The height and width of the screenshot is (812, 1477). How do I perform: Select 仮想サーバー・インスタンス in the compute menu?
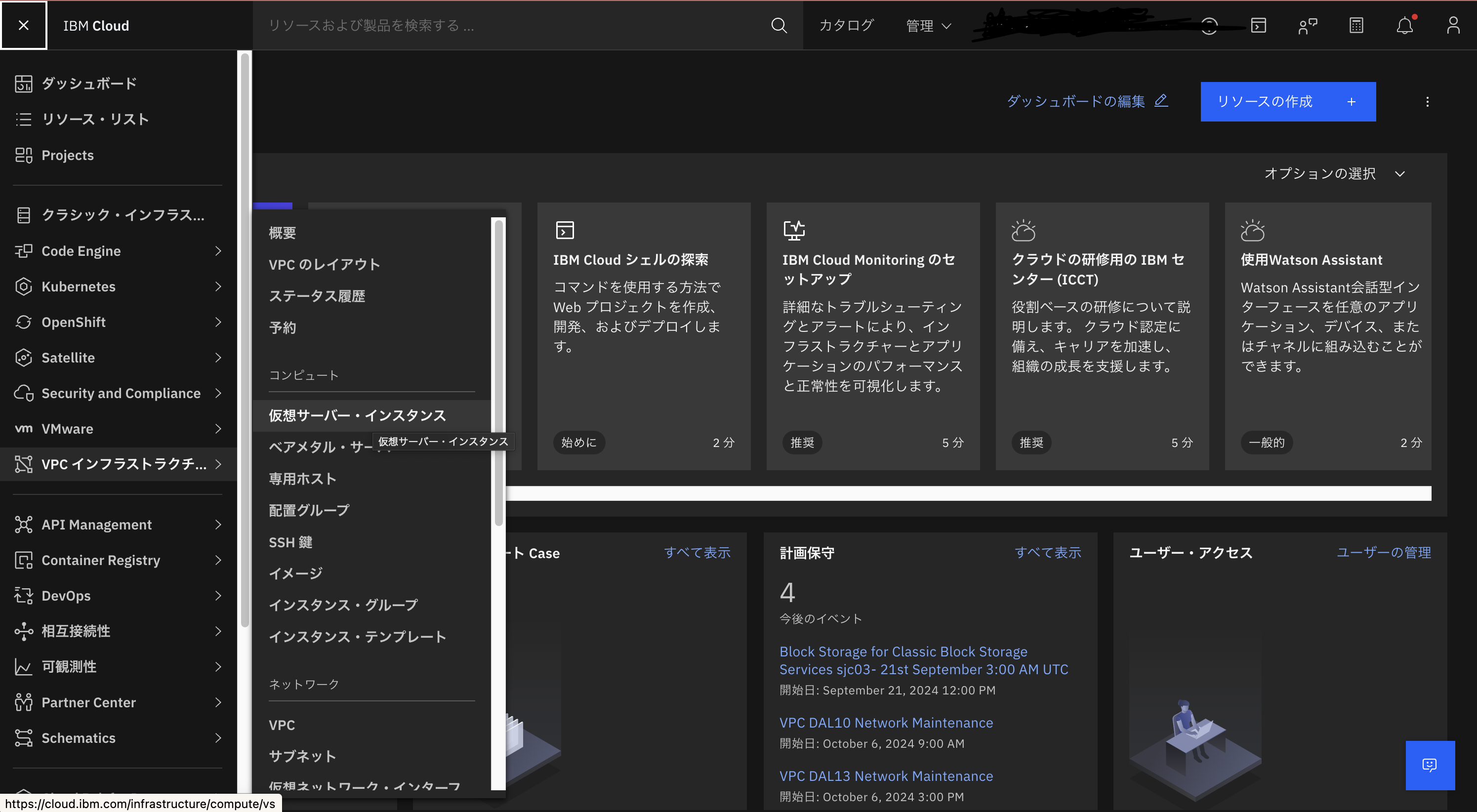[x=357, y=414]
